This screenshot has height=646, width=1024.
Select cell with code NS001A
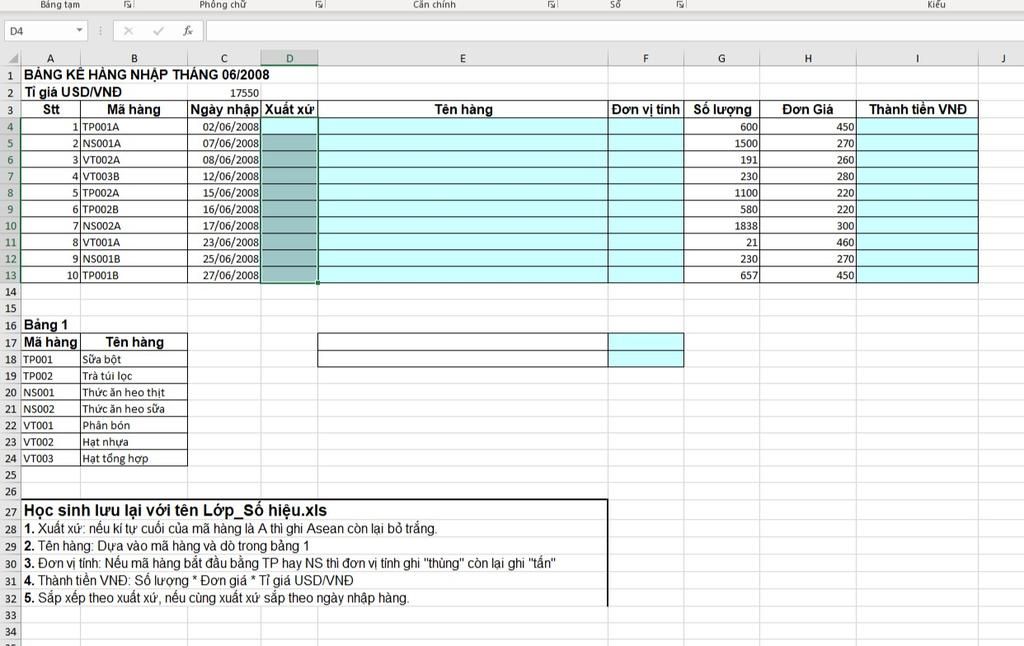coord(134,143)
